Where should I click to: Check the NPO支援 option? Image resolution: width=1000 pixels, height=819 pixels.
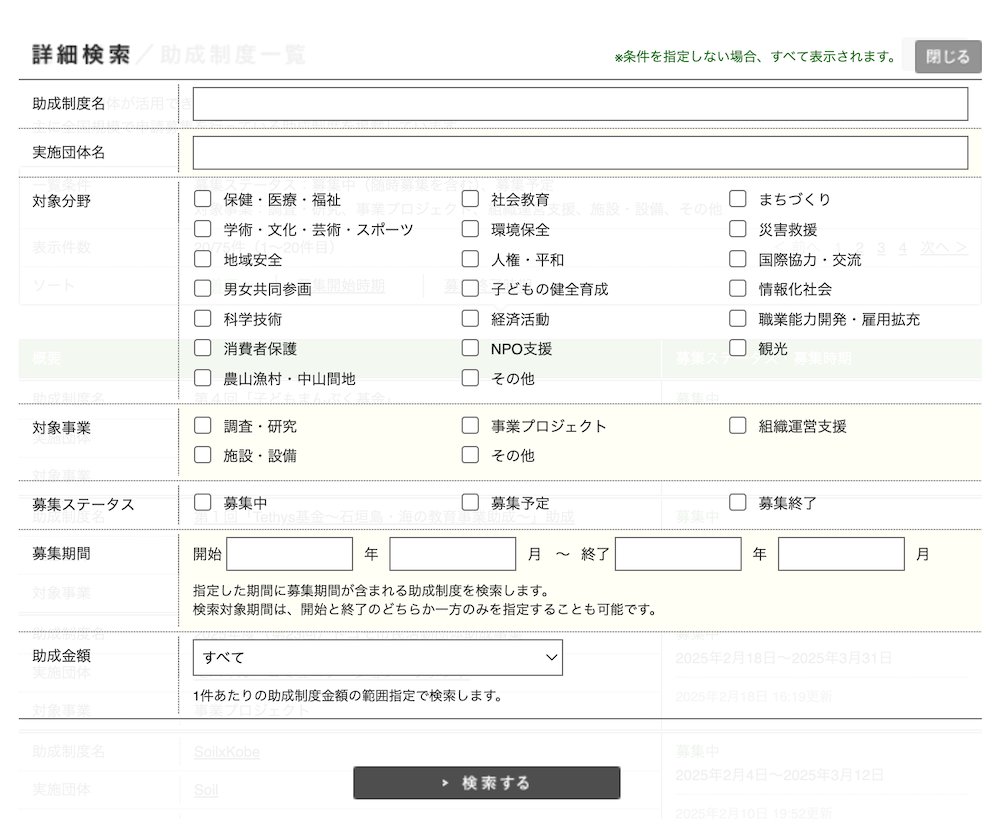click(470, 348)
